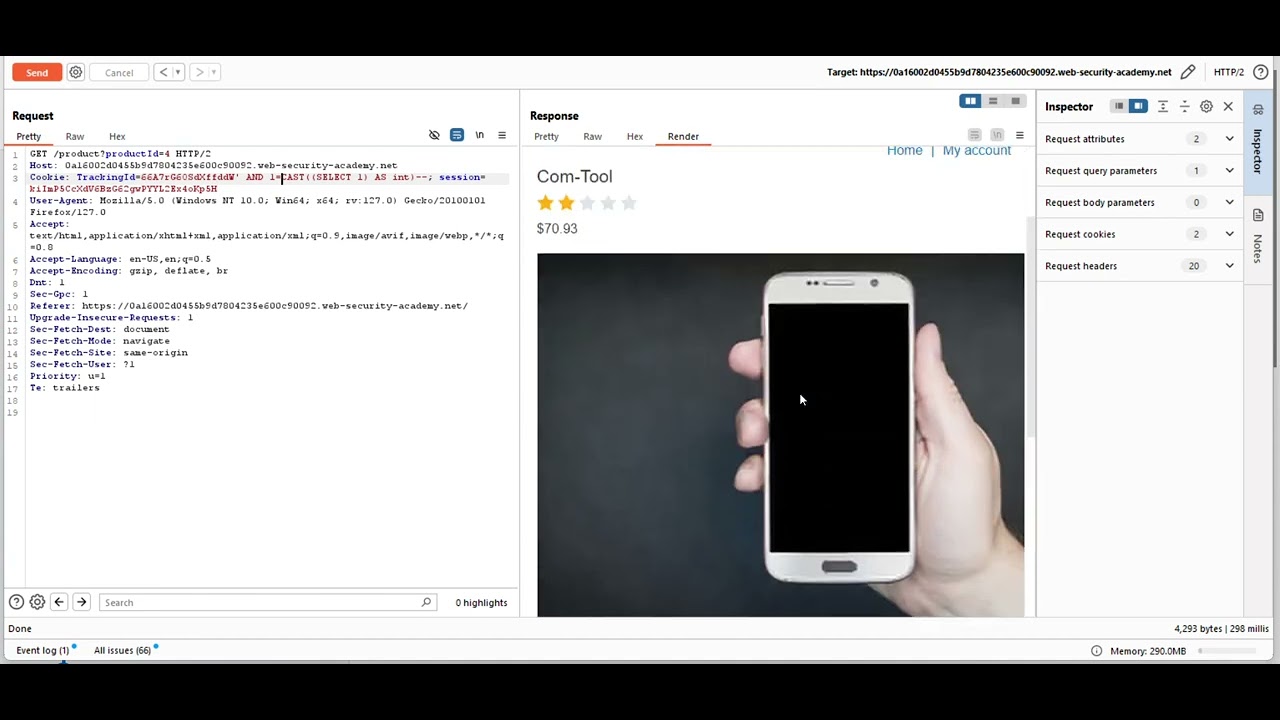Image resolution: width=1280 pixels, height=720 pixels.
Task: Click the Cancel button
Action: tap(119, 72)
